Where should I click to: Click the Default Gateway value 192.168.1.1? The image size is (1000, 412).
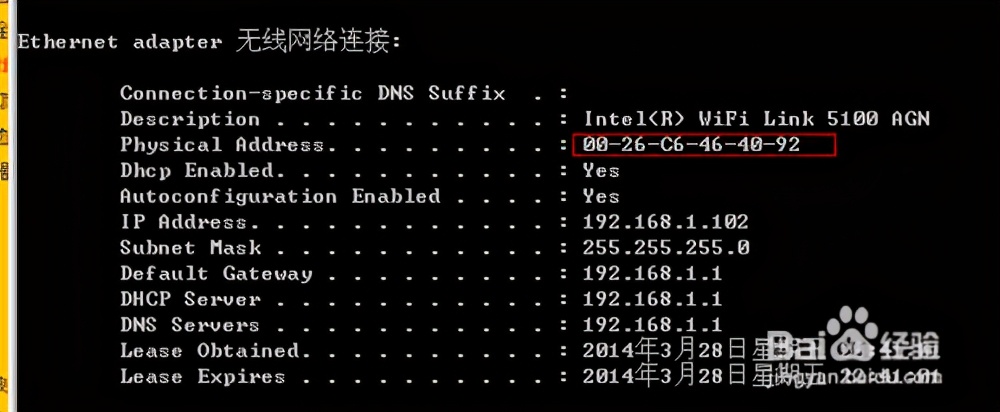tap(653, 274)
